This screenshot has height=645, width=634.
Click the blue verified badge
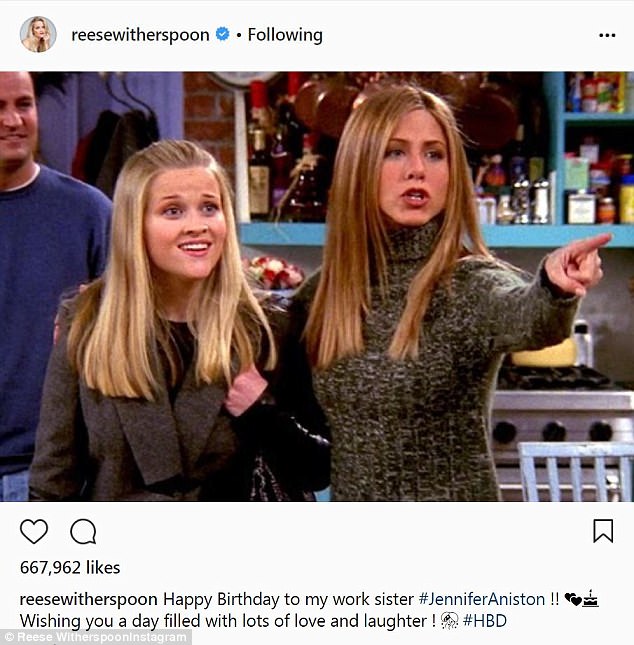223,34
